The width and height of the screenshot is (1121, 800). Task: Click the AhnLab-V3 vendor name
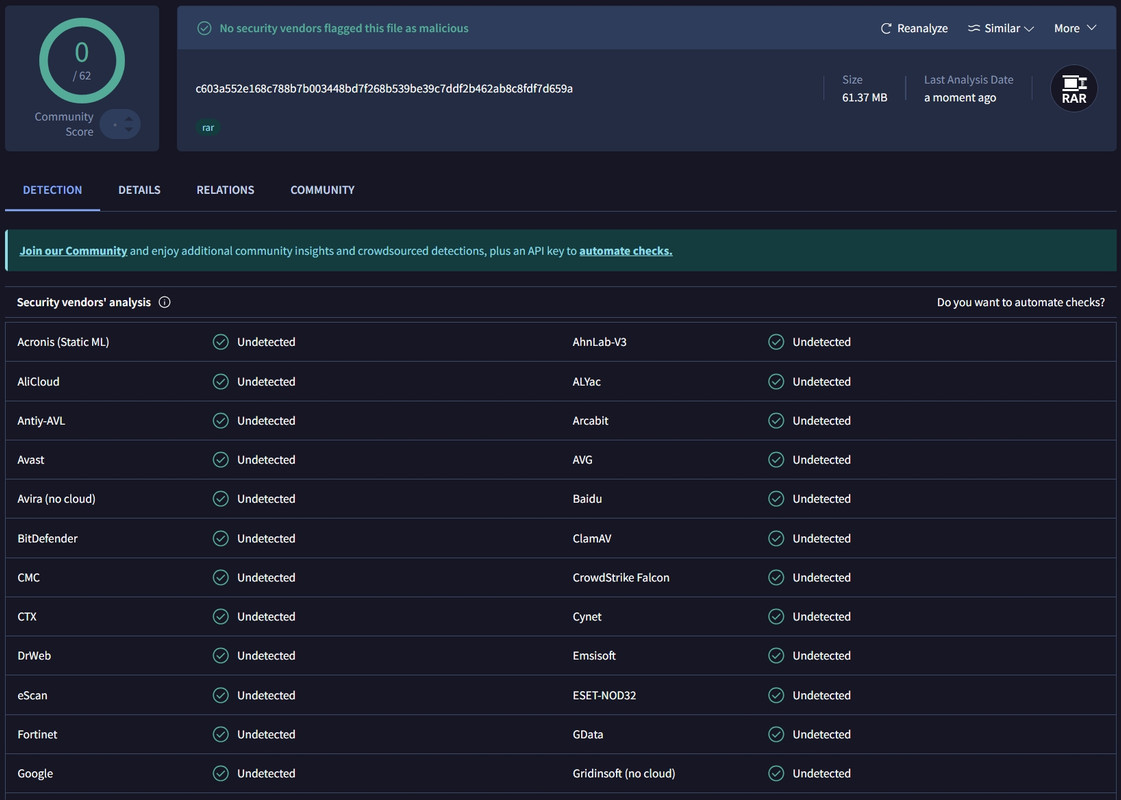(x=599, y=342)
